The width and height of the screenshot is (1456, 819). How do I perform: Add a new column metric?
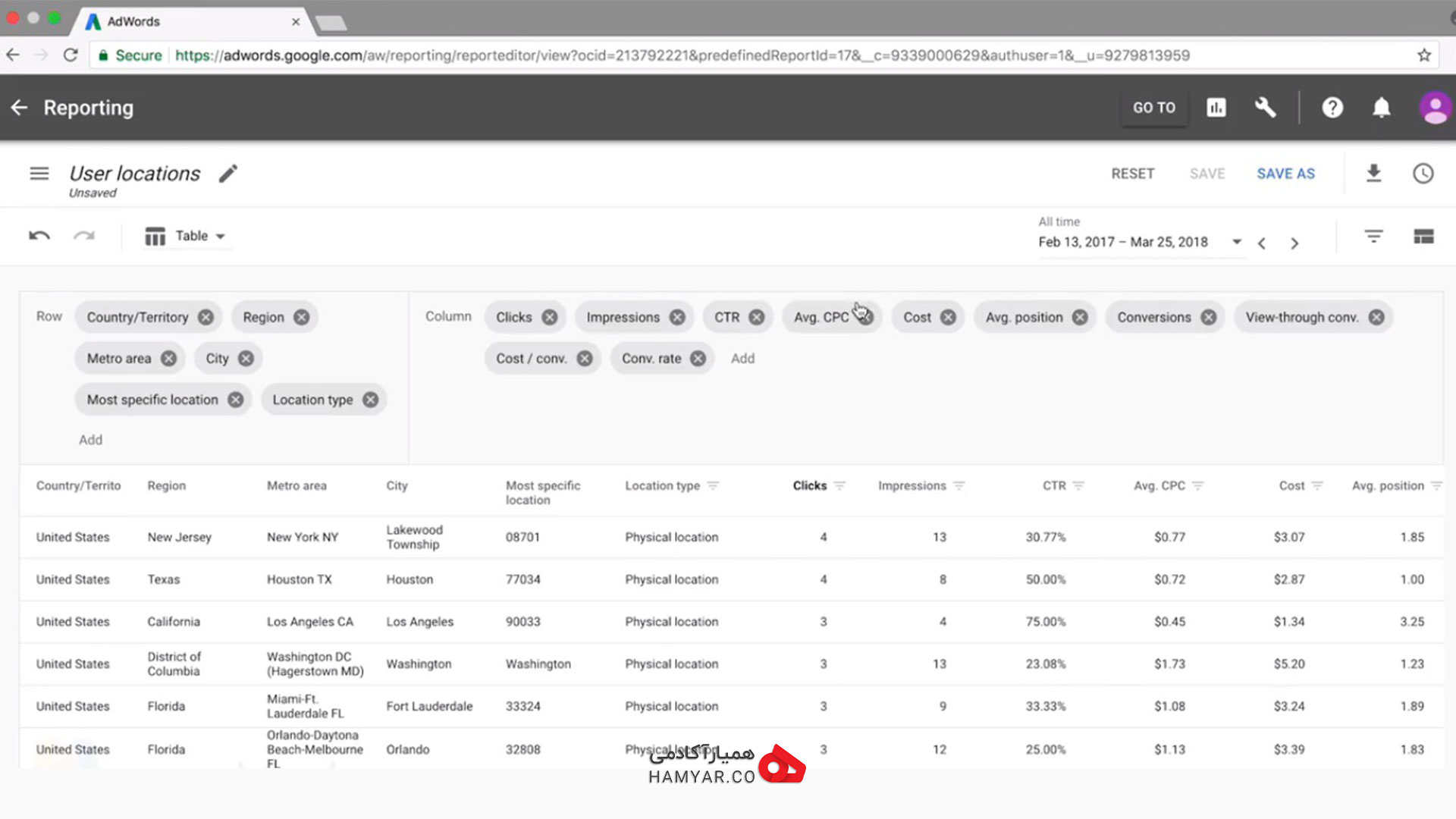pyautogui.click(x=742, y=359)
